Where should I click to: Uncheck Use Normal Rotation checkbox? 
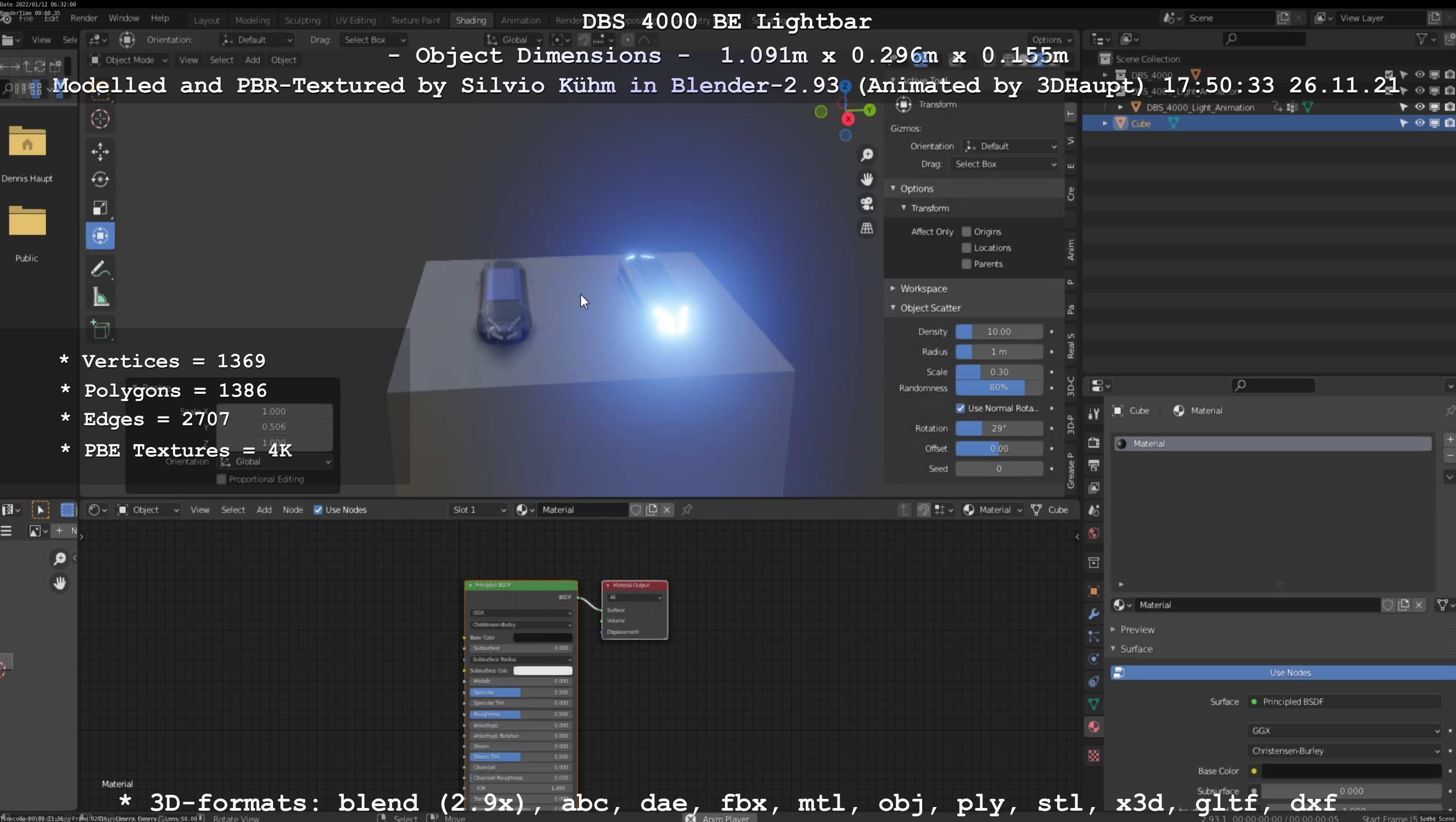coord(960,408)
